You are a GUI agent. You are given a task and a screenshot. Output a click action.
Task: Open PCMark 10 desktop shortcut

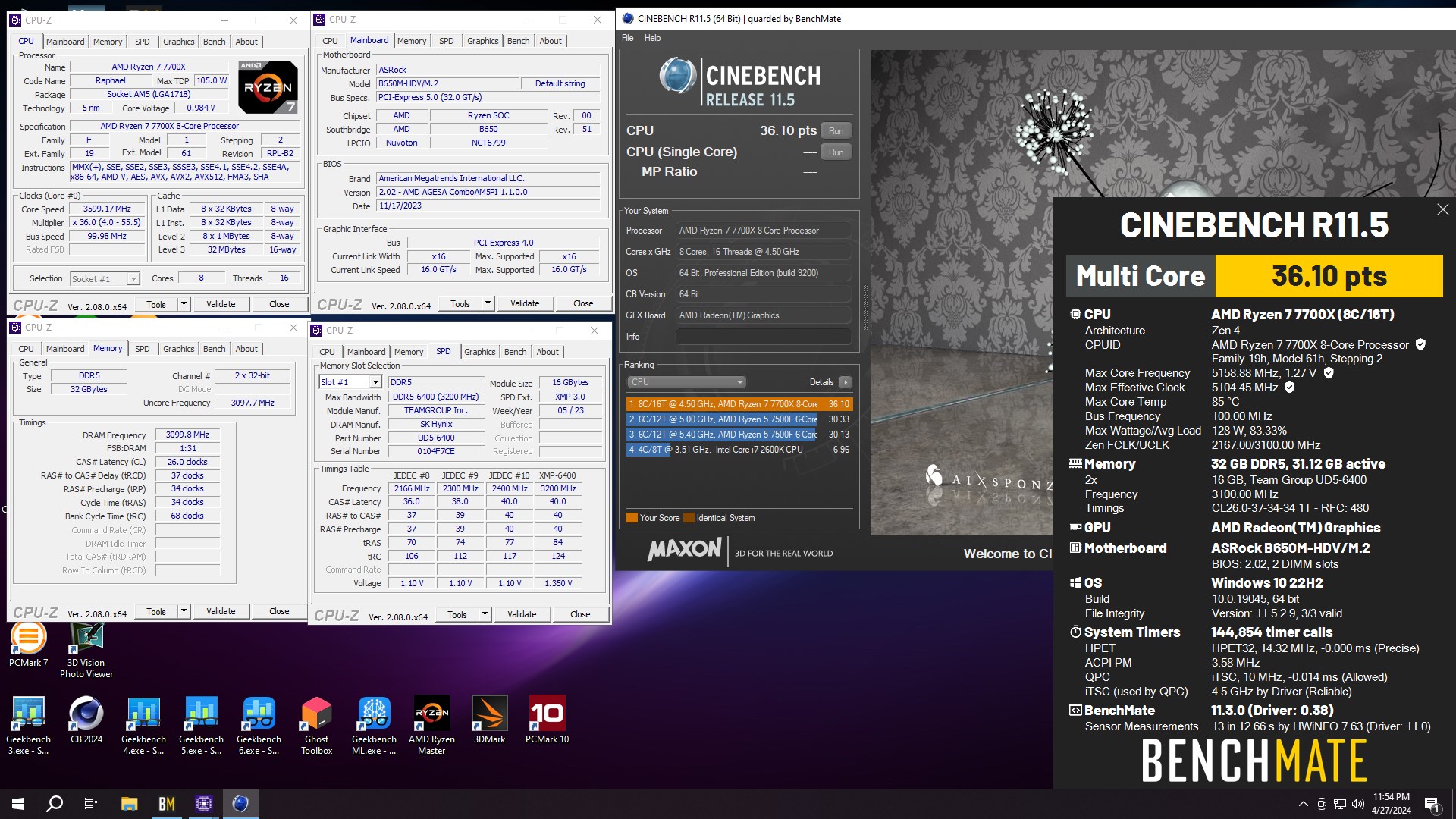547,720
